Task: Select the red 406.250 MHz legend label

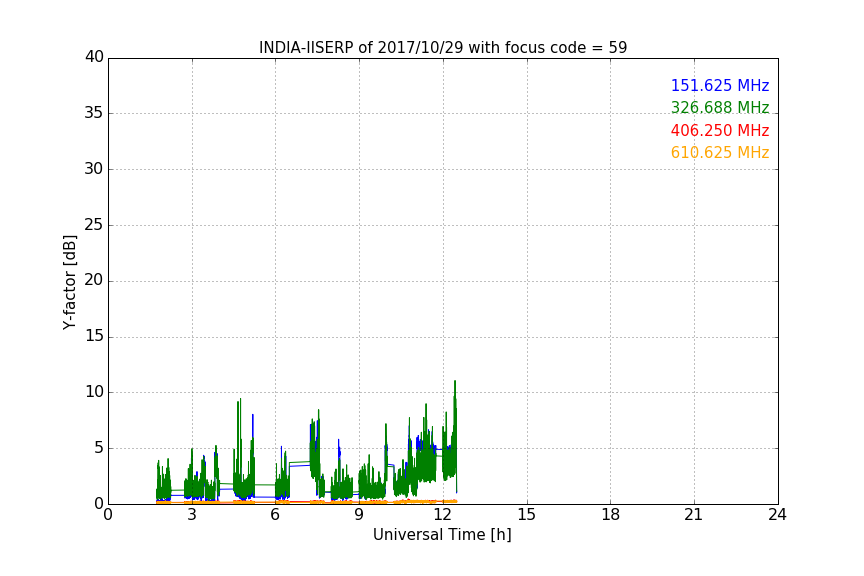Action: coord(720,130)
